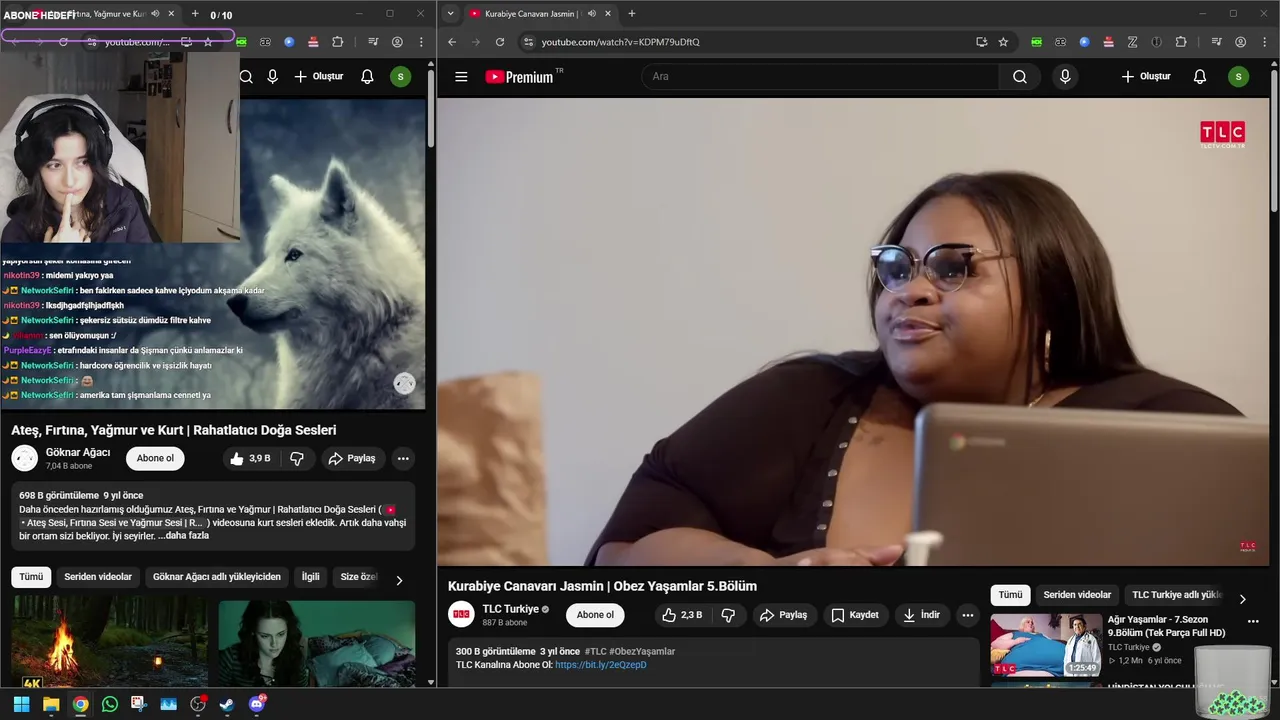Open tab search dropdown in right window
Viewport: 1280px width, 720px height.
(451, 14)
